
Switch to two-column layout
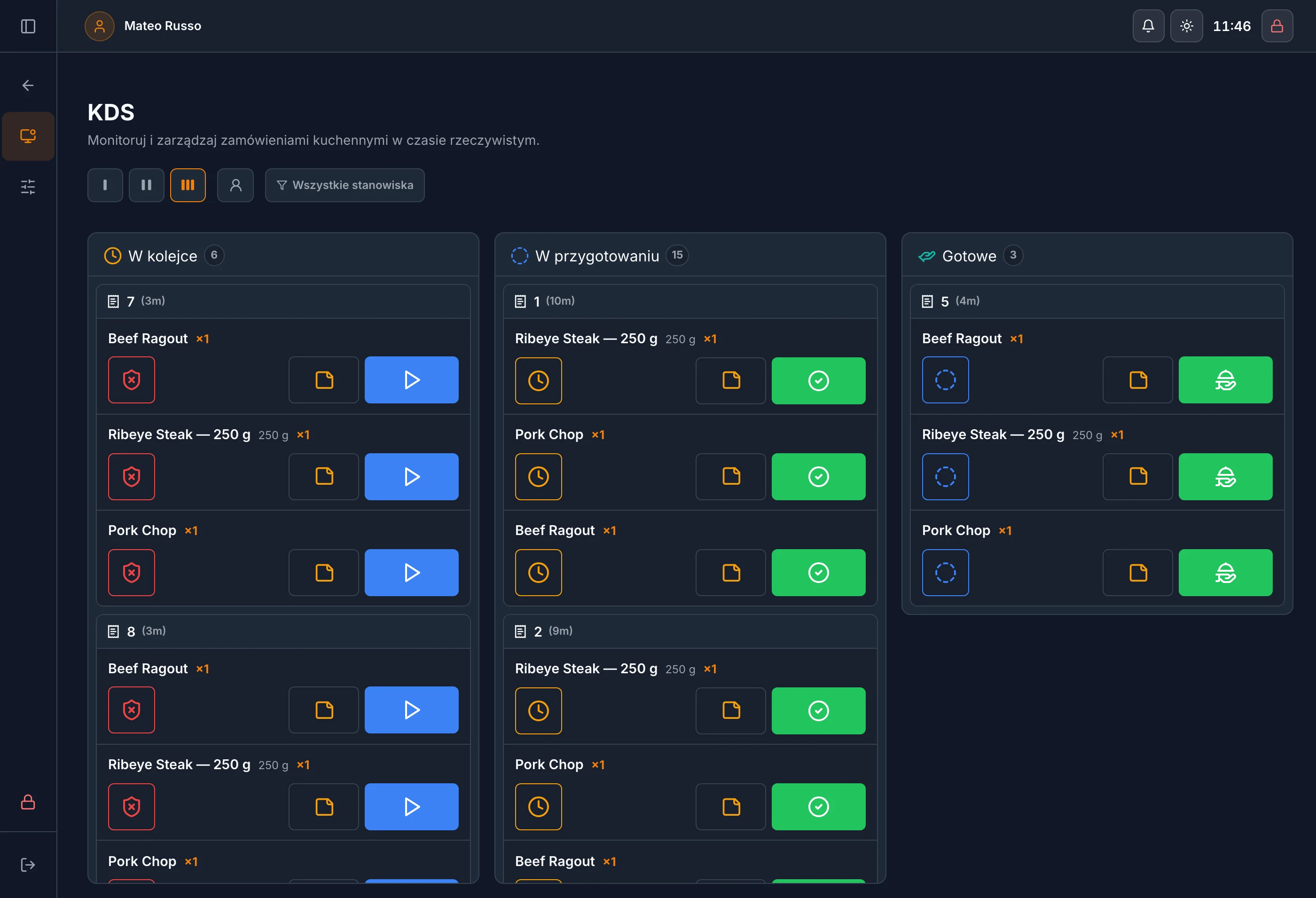pos(146,185)
